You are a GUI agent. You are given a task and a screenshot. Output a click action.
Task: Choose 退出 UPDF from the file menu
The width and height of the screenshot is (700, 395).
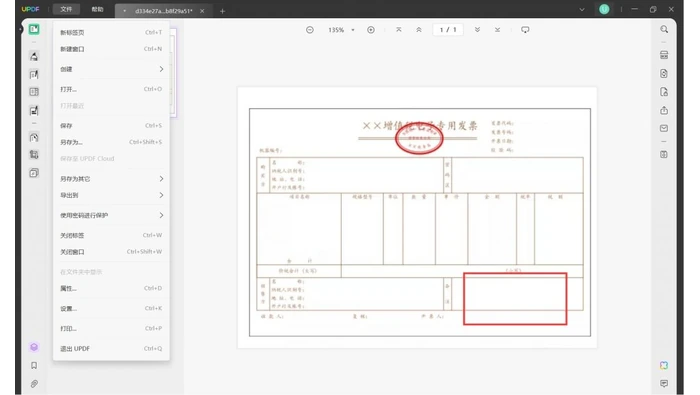111,349
